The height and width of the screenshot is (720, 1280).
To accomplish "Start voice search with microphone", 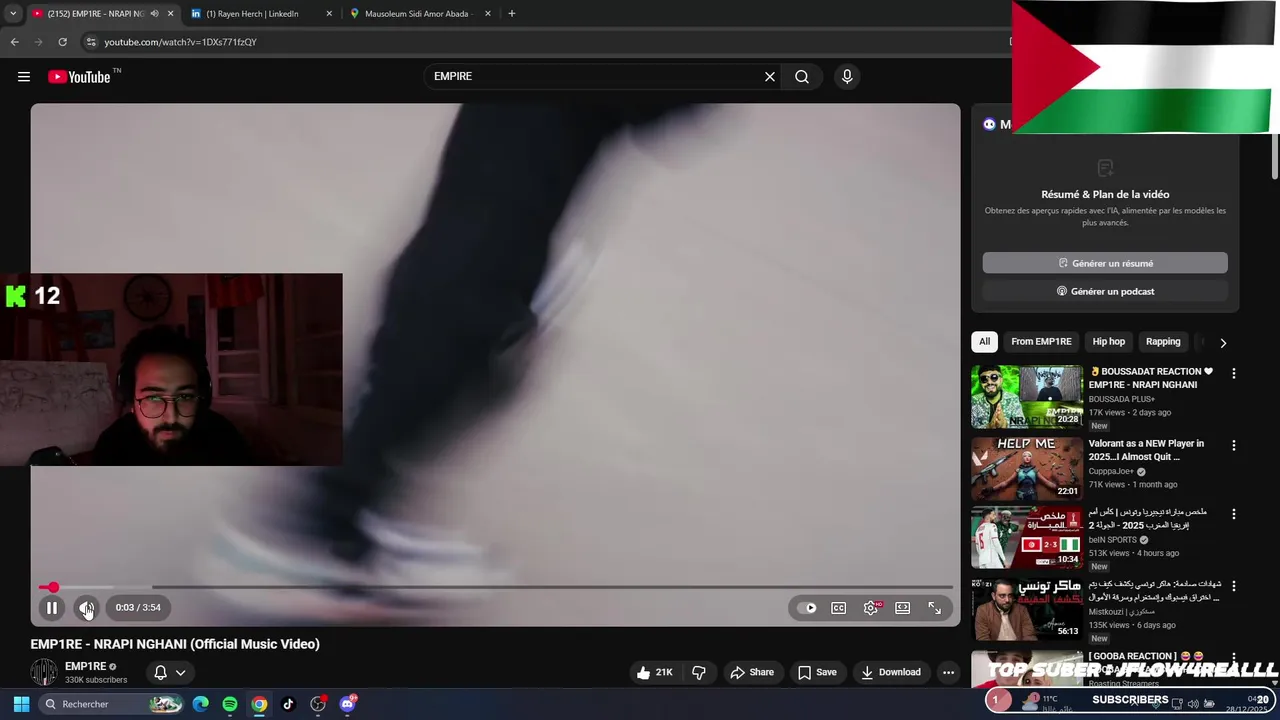I will [x=847, y=77].
